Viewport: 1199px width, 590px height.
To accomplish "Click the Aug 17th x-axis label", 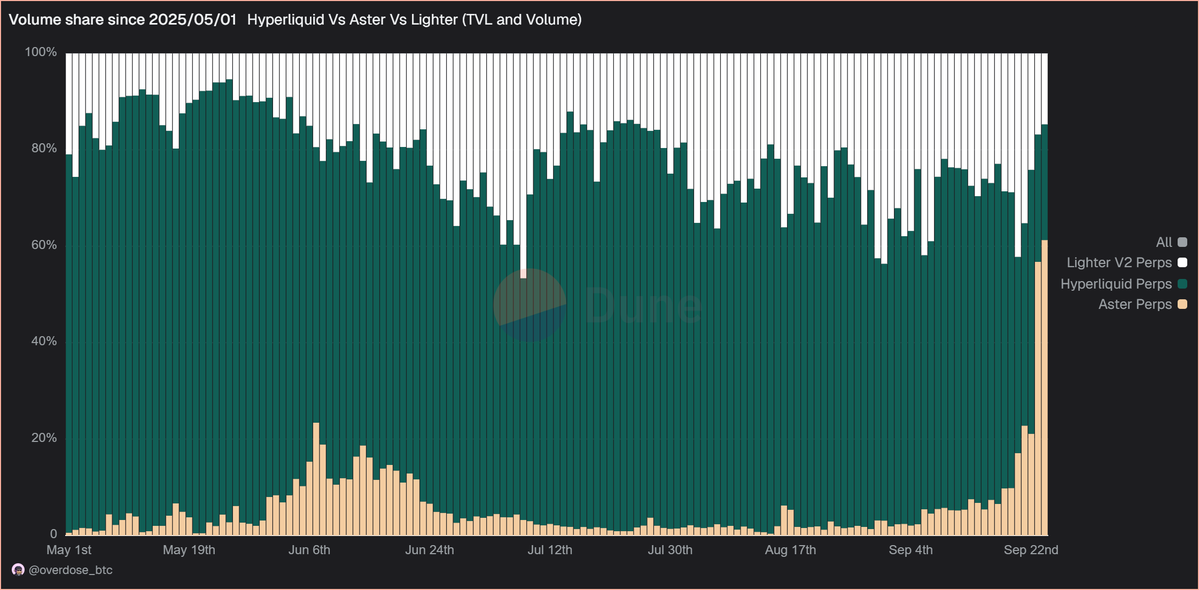I will (x=790, y=550).
